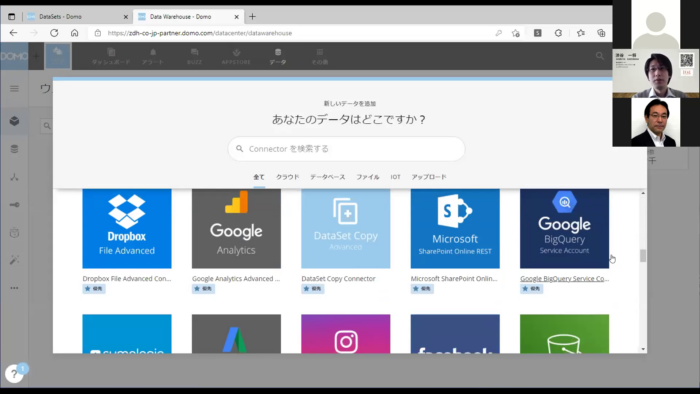Image resolution: width=700 pixels, height=394 pixels.
Task: Open the アラート nav item
Action: point(153,57)
